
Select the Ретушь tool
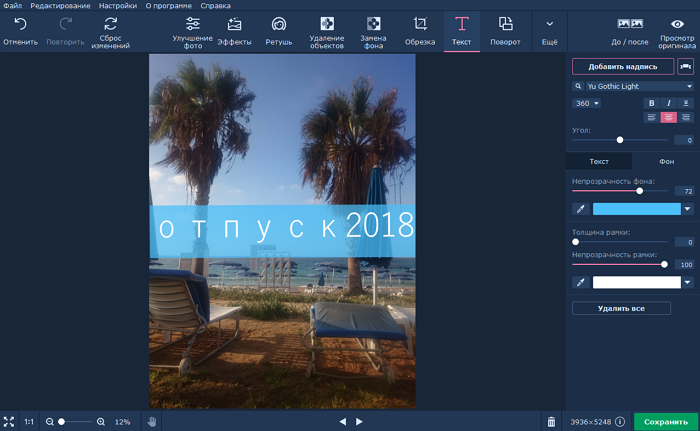pyautogui.click(x=278, y=30)
